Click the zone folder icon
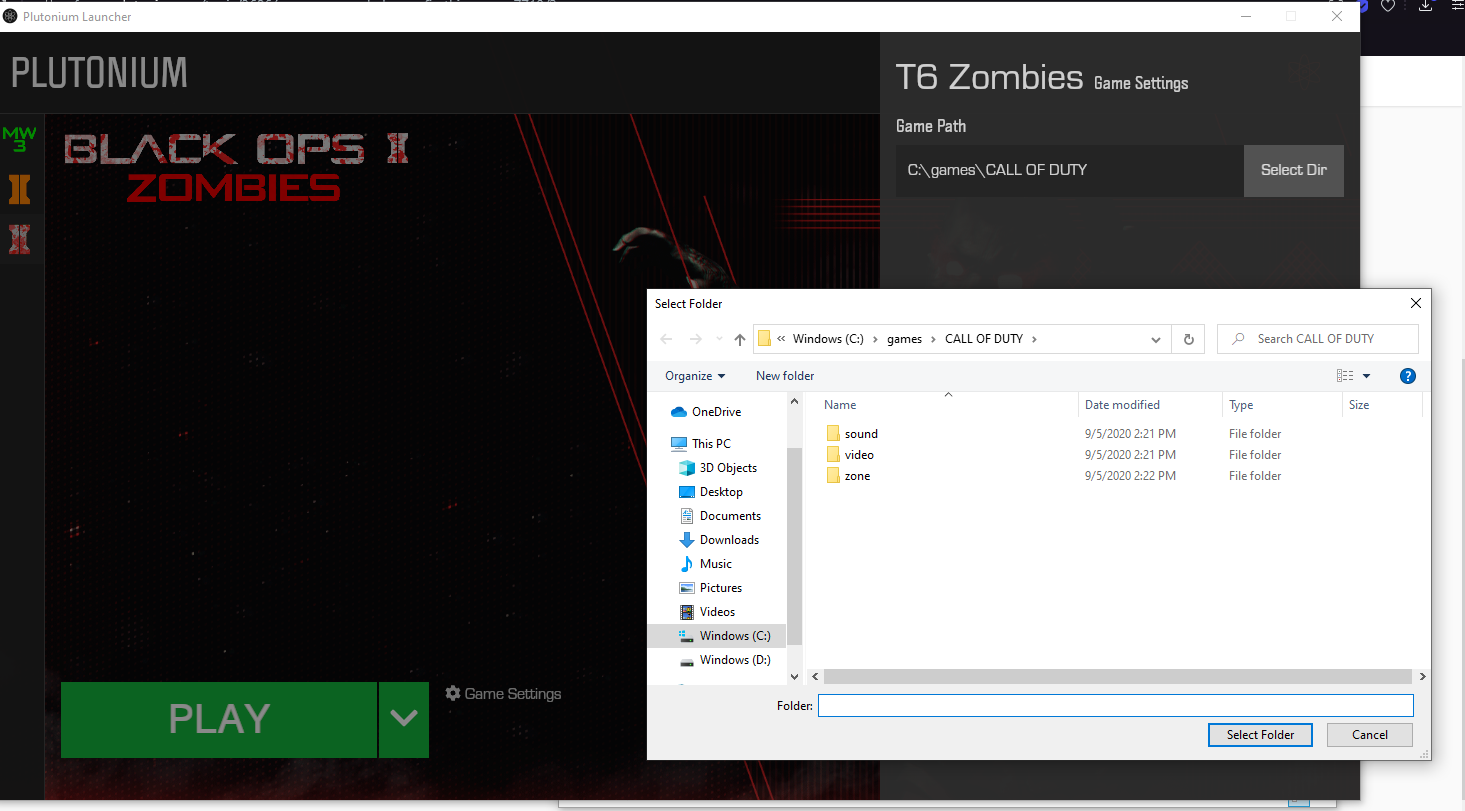This screenshot has height=811, width=1465. point(833,476)
